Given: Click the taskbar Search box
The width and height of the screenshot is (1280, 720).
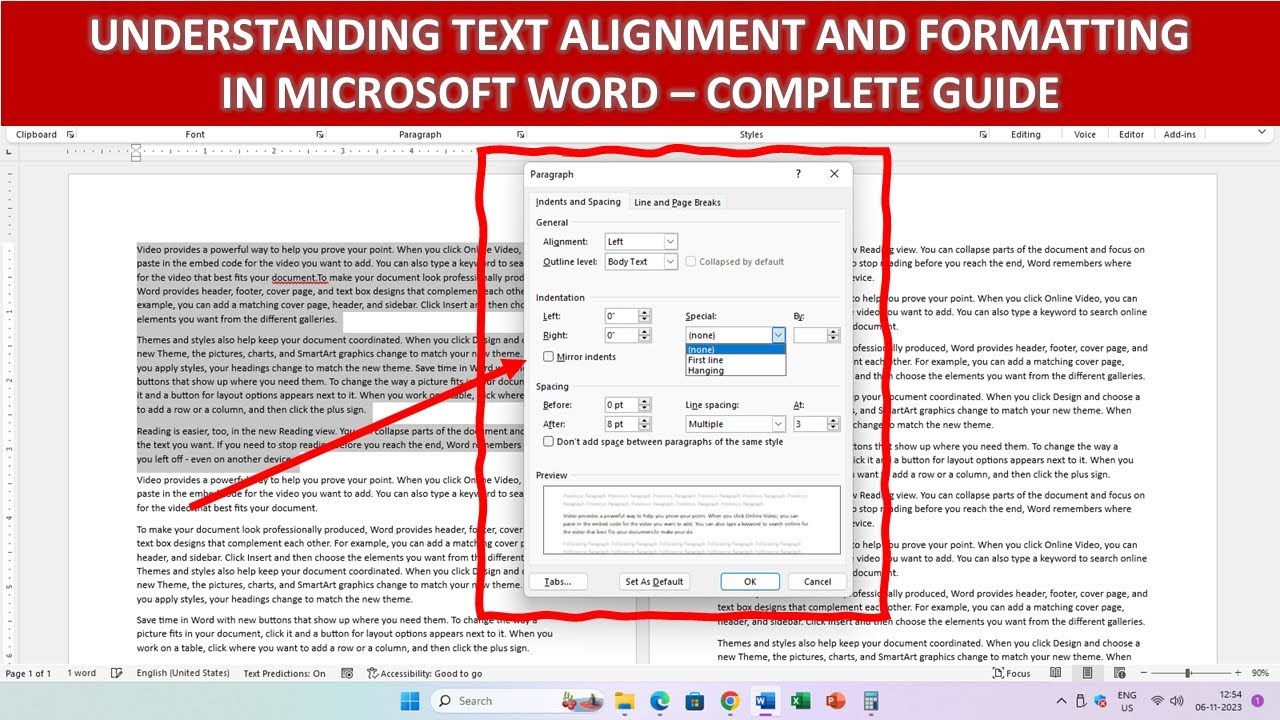Looking at the screenshot, I should coord(517,701).
